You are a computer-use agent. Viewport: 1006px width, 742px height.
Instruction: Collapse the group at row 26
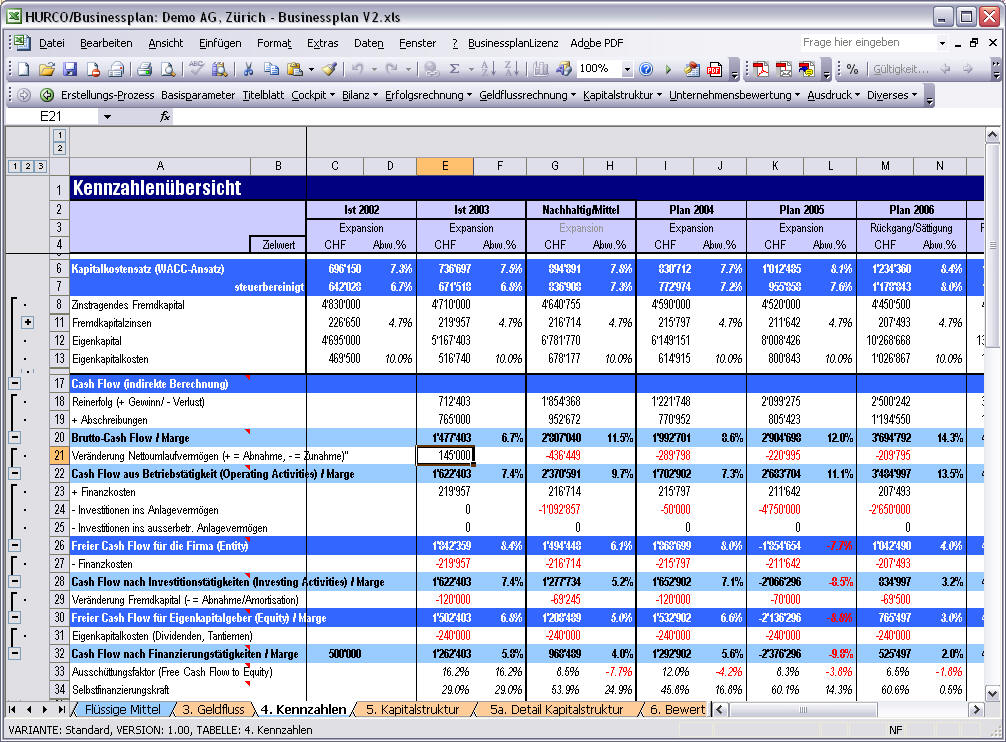(14, 546)
